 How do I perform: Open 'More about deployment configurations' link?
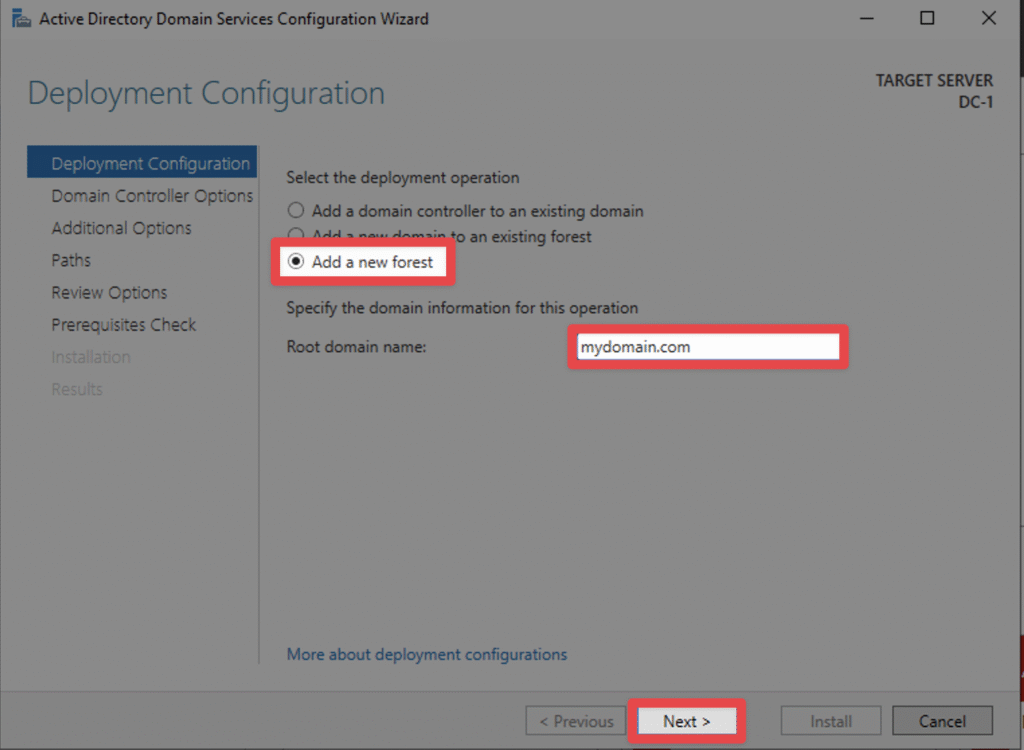(427, 654)
